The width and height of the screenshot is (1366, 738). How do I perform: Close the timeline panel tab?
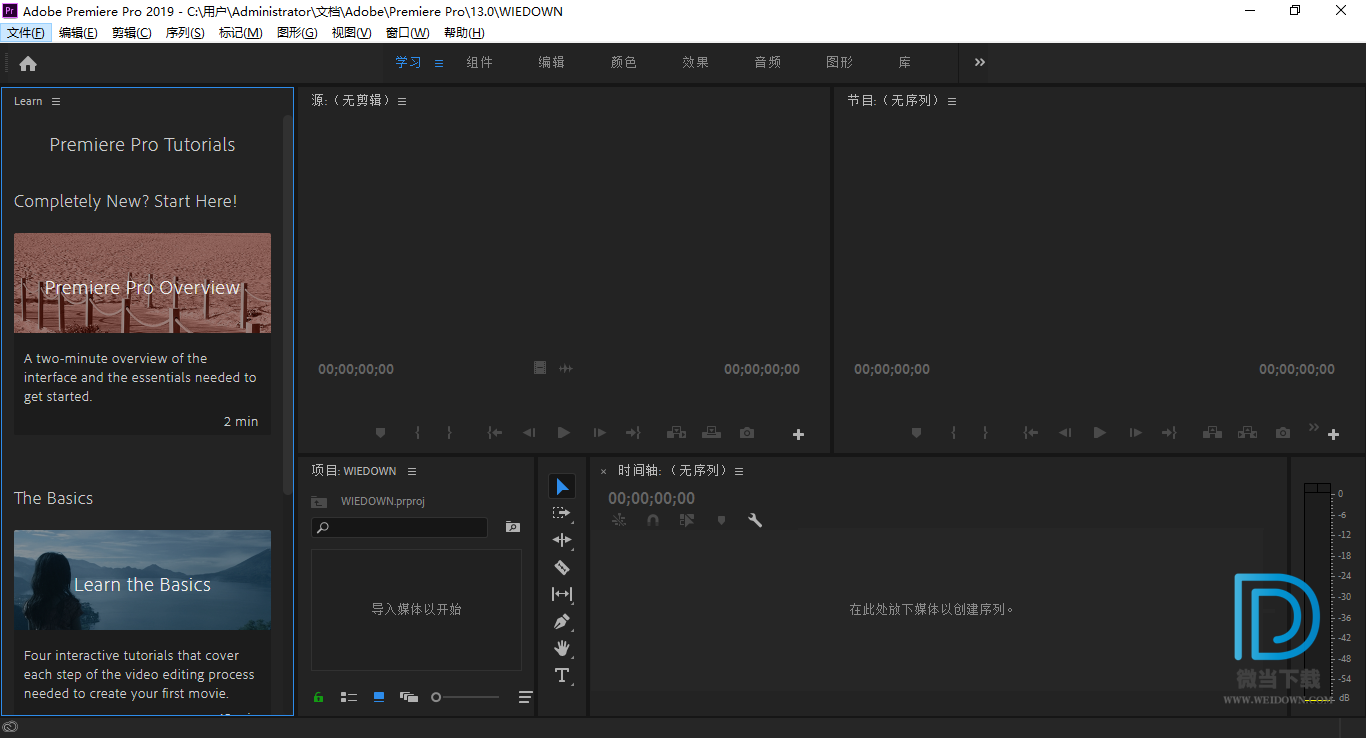(x=603, y=471)
